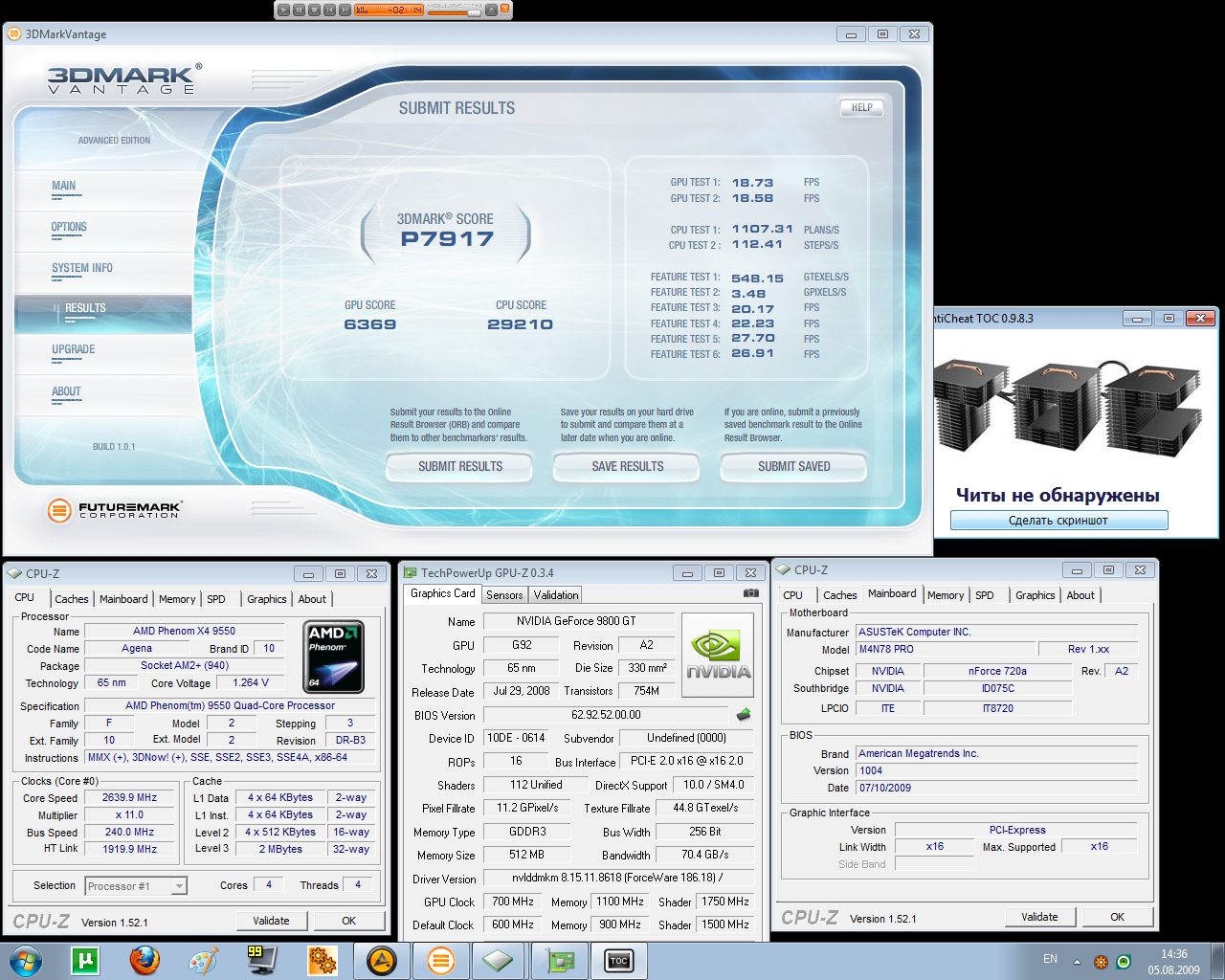Click Validate in left CPU-Z window
The image size is (1225, 980).
(272, 921)
